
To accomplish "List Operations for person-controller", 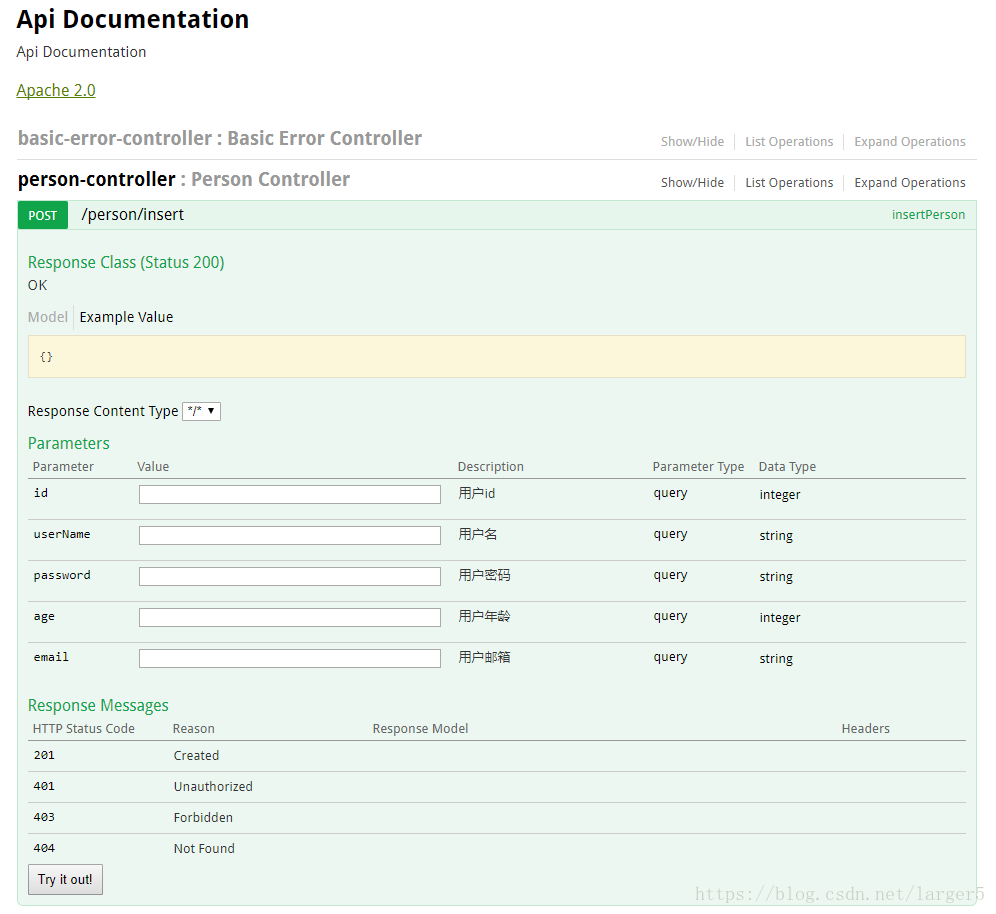I will pos(789,183).
